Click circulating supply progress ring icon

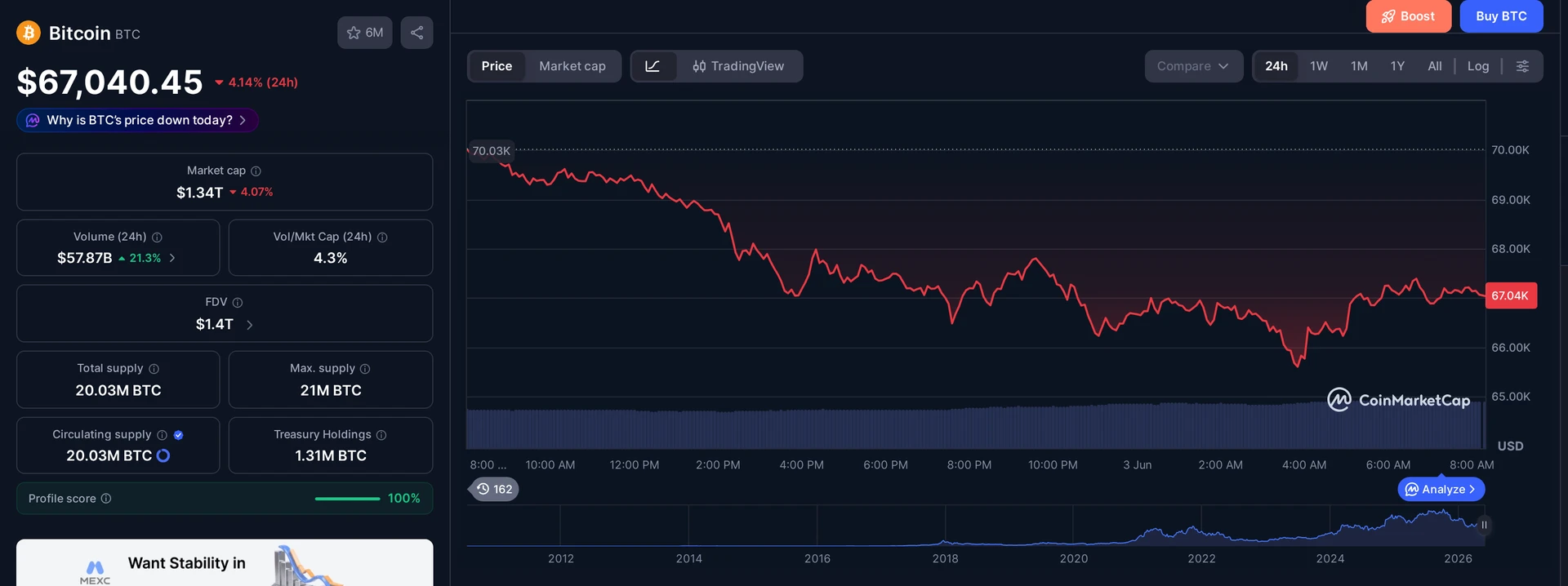[x=163, y=455]
